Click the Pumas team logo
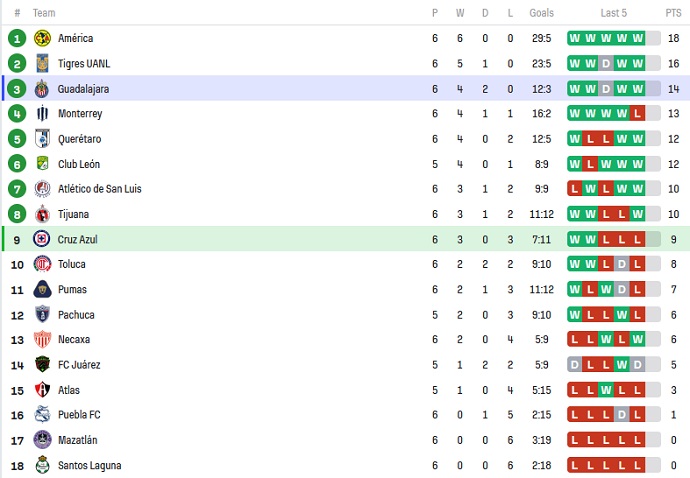 pos(42,289)
